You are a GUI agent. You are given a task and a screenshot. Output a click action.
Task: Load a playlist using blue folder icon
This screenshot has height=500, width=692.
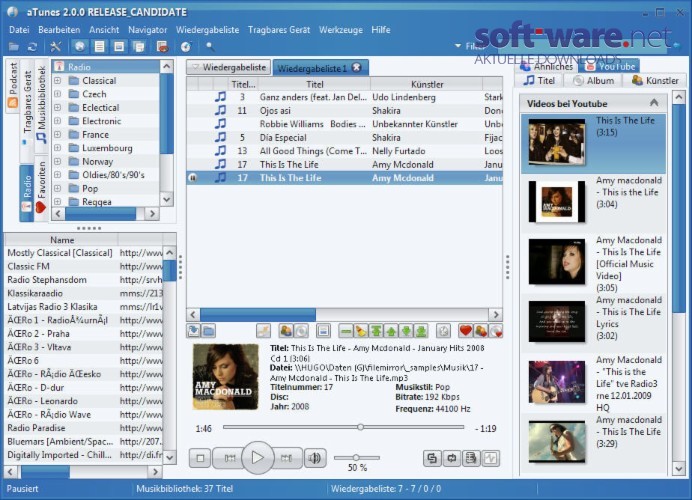click(x=208, y=331)
